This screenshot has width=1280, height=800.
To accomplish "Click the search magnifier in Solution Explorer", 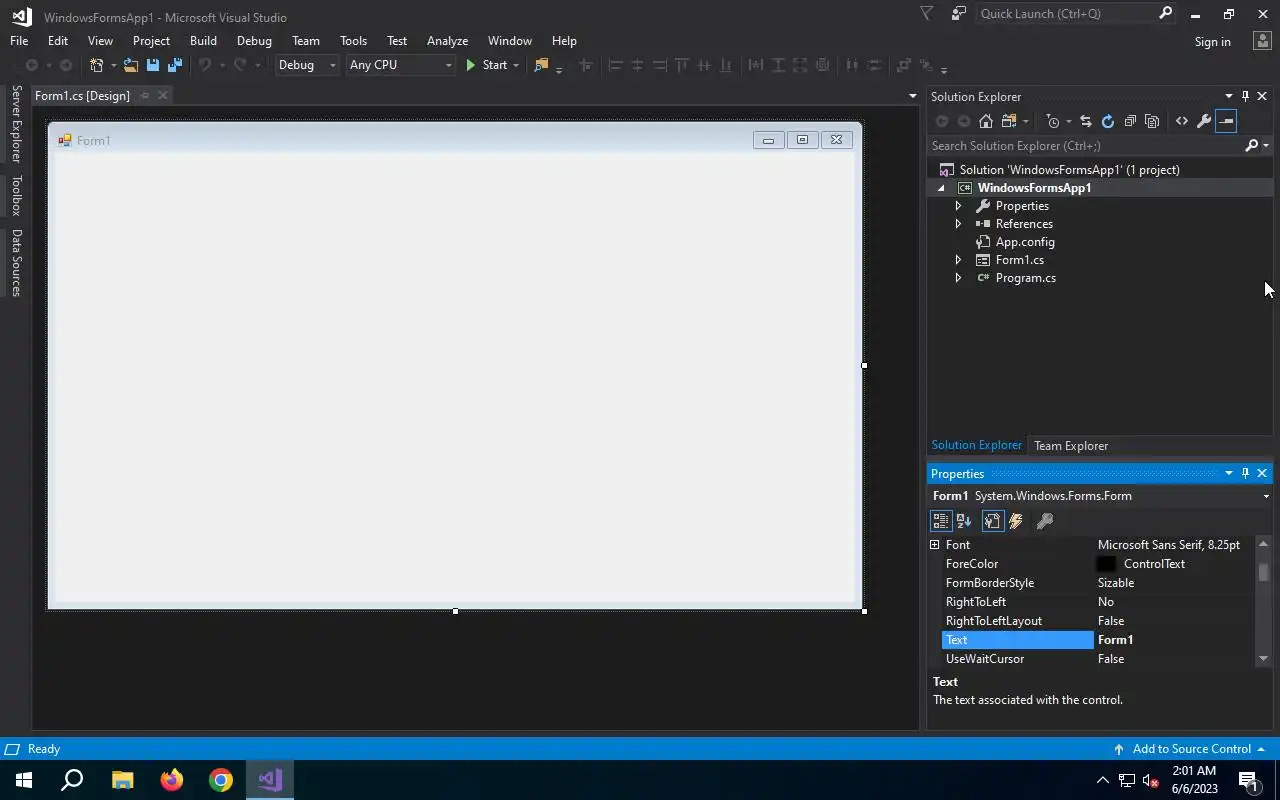I will (x=1251, y=145).
